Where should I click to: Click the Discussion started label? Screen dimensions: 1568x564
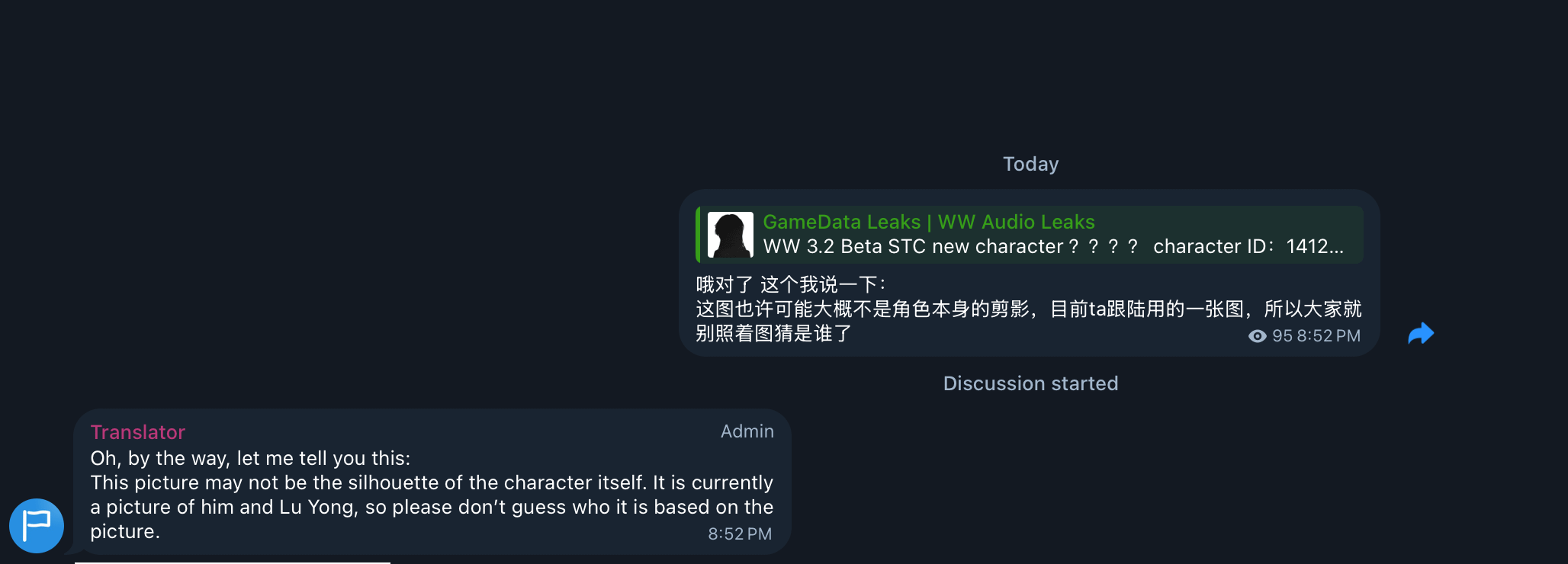(1030, 383)
